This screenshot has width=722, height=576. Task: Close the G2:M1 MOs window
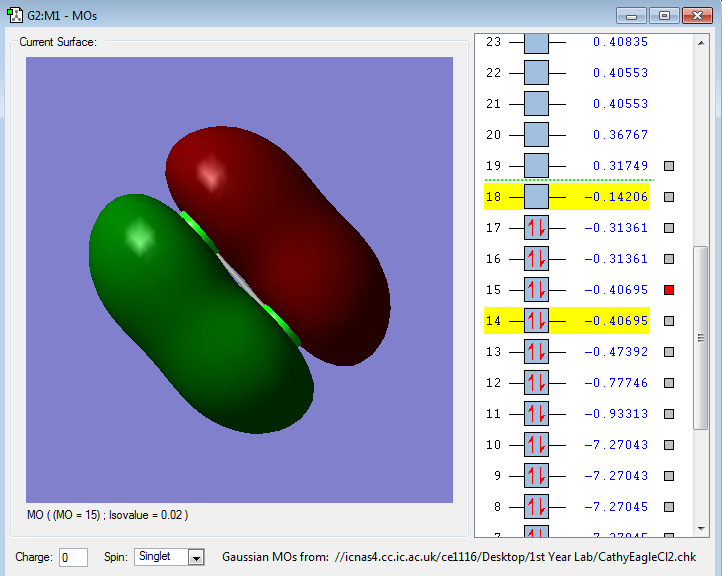(698, 16)
